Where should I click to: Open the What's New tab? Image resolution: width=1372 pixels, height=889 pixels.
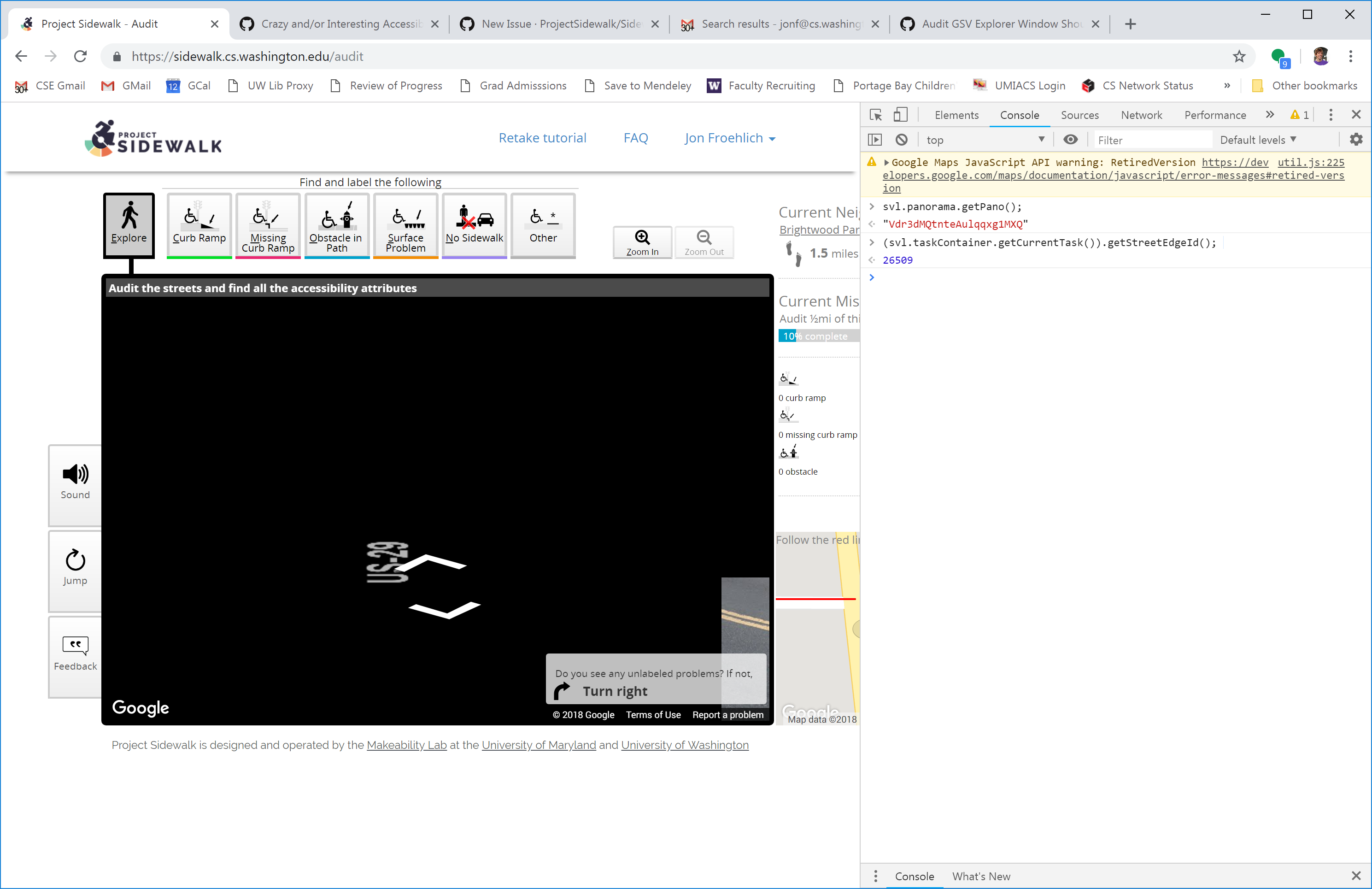[x=981, y=876]
